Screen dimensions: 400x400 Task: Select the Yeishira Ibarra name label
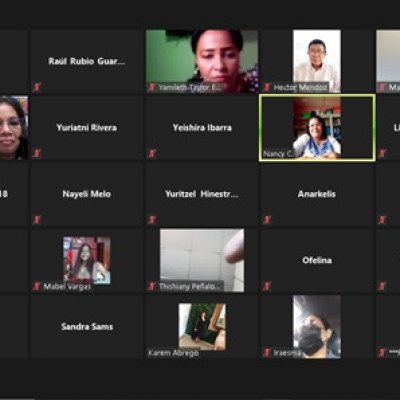click(202, 128)
